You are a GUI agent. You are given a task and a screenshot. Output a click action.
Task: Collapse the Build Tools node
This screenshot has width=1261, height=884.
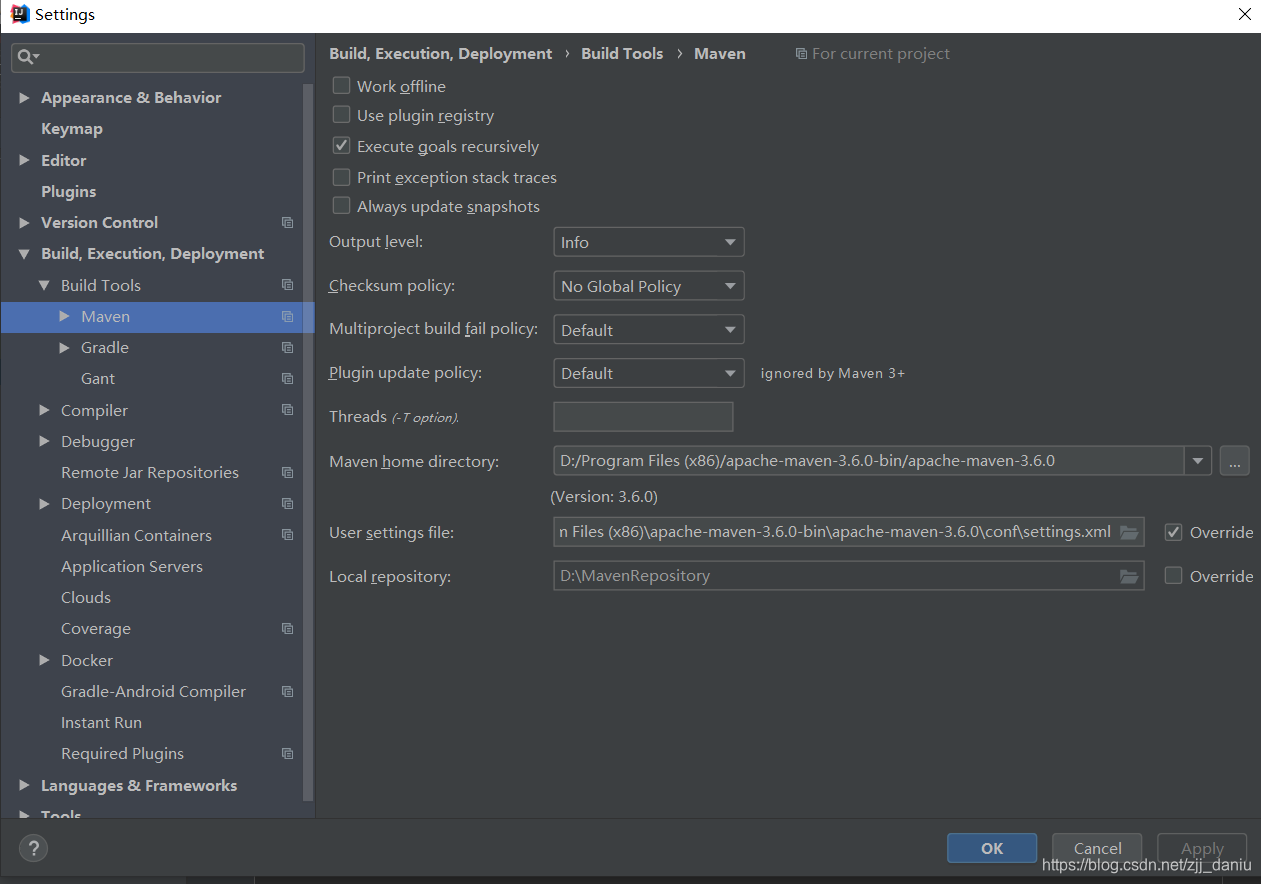(44, 285)
